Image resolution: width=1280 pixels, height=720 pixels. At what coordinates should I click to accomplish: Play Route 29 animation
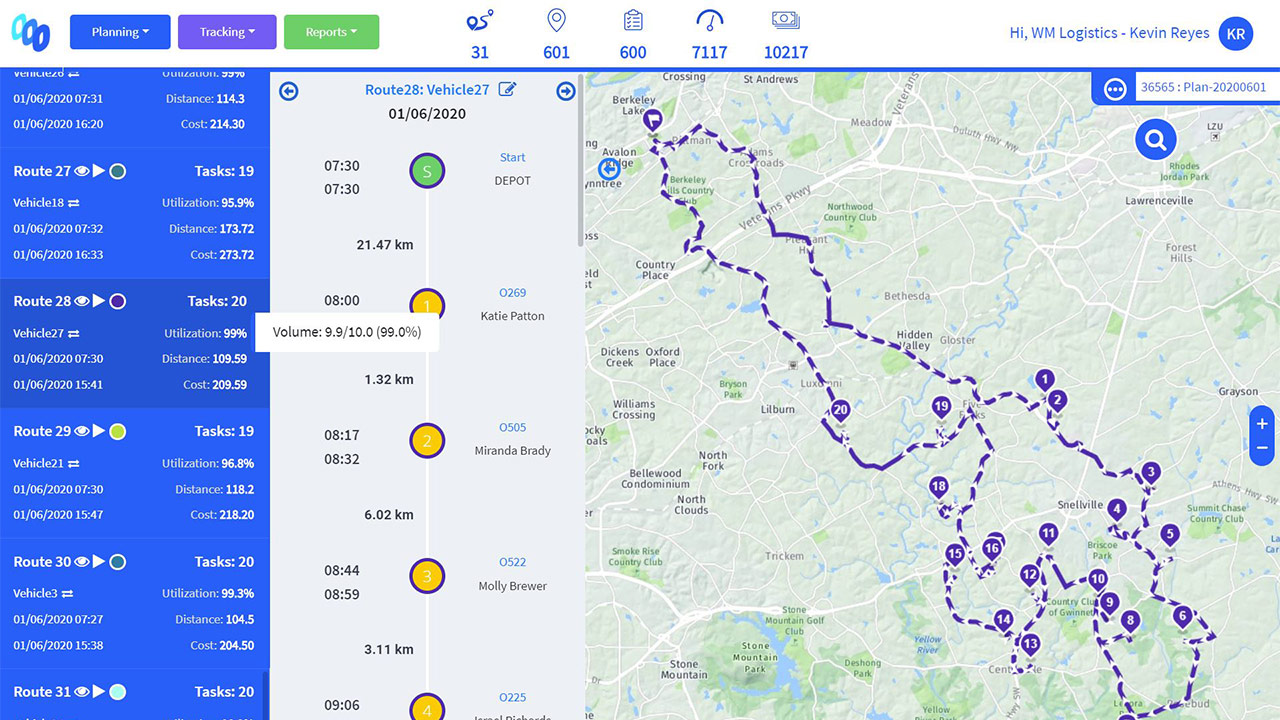(x=99, y=431)
